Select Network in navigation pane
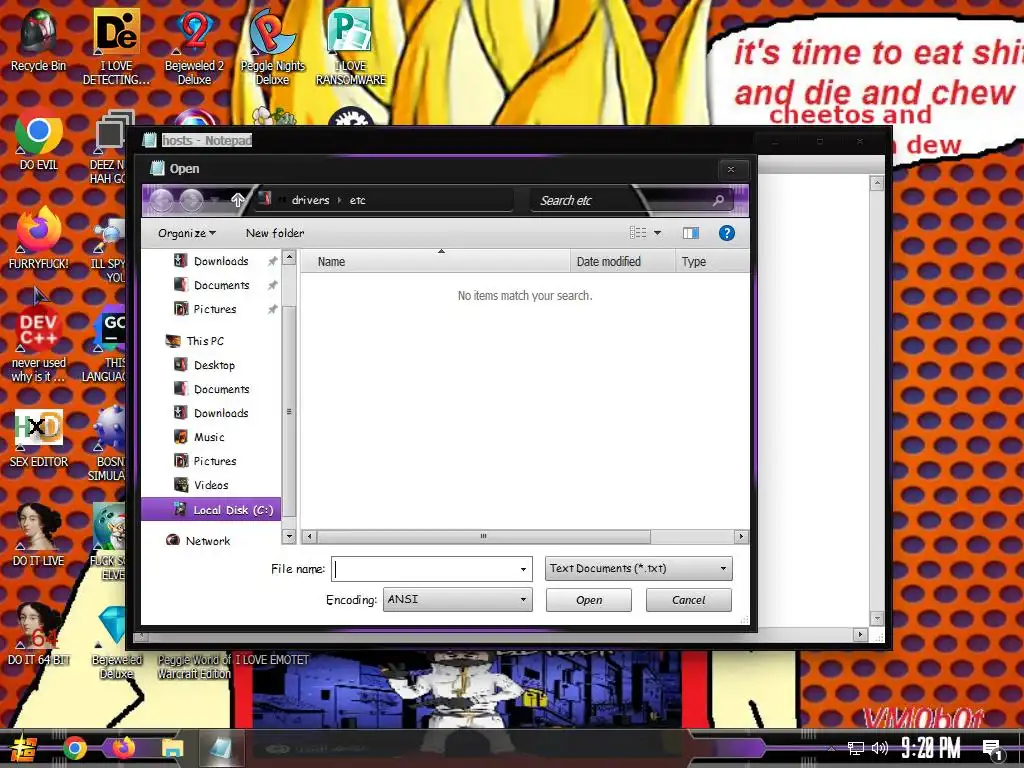 (x=207, y=541)
